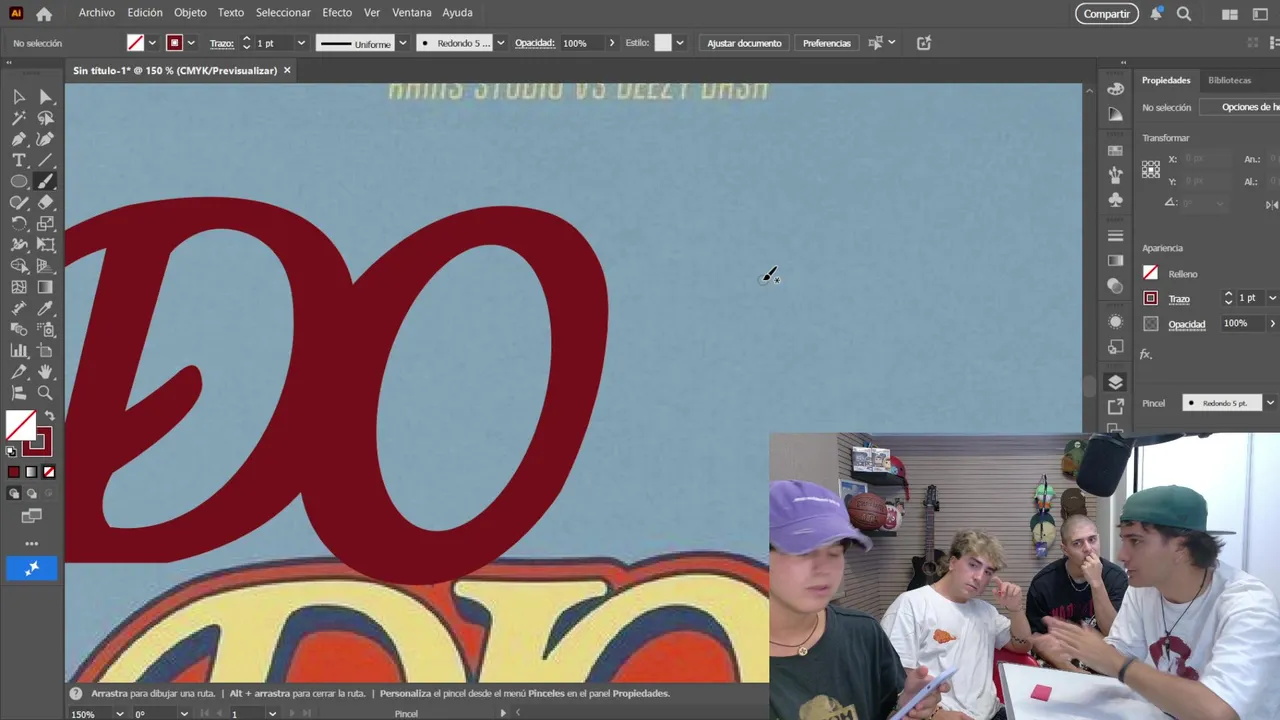Select the Artboard tool

[x=45, y=350]
